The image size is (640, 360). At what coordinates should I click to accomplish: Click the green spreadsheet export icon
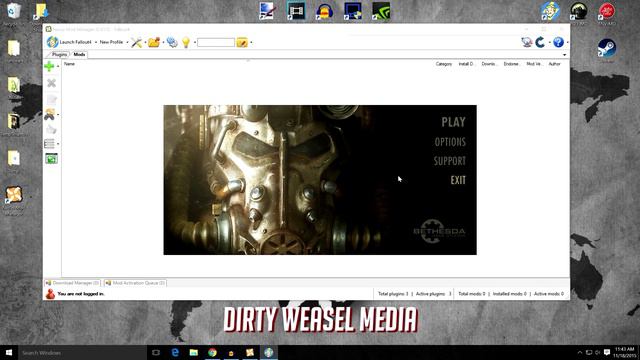(51, 158)
